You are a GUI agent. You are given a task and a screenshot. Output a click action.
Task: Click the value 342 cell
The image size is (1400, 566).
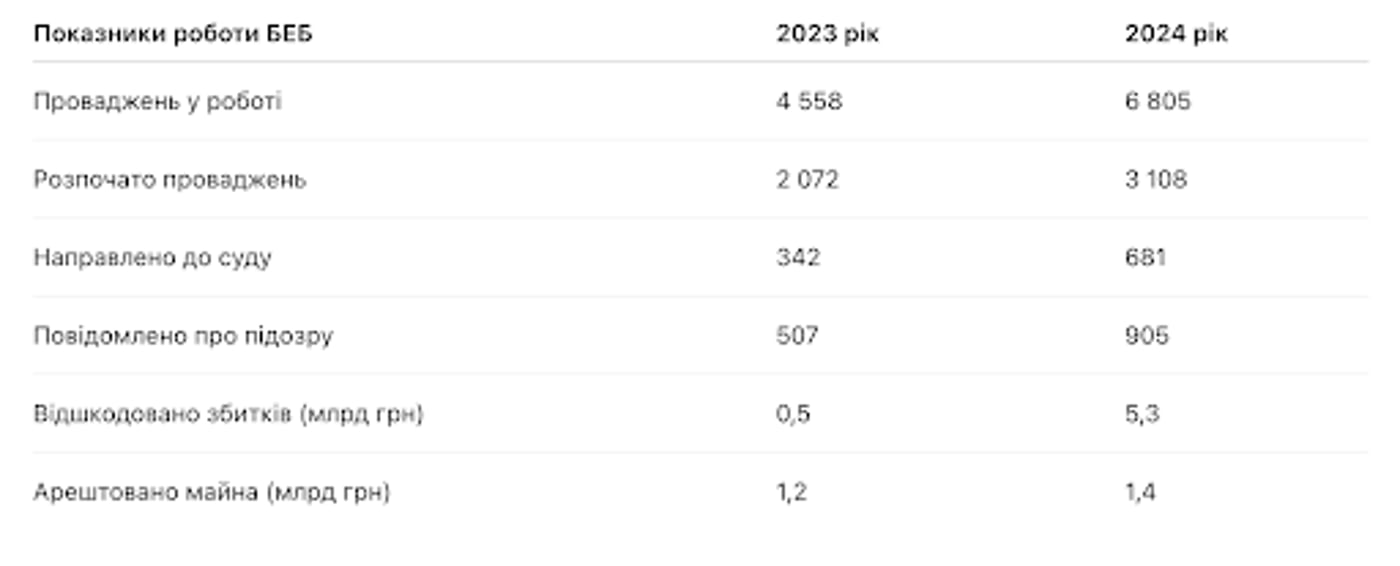point(798,258)
